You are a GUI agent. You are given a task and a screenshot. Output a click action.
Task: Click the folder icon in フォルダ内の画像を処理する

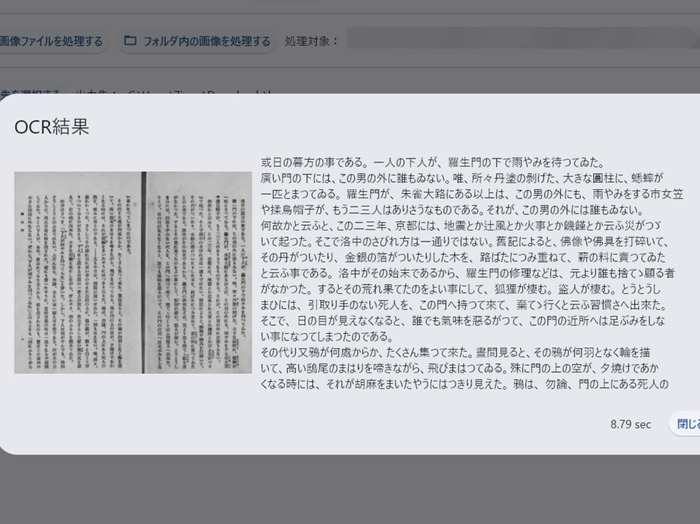pyautogui.click(x=130, y=41)
